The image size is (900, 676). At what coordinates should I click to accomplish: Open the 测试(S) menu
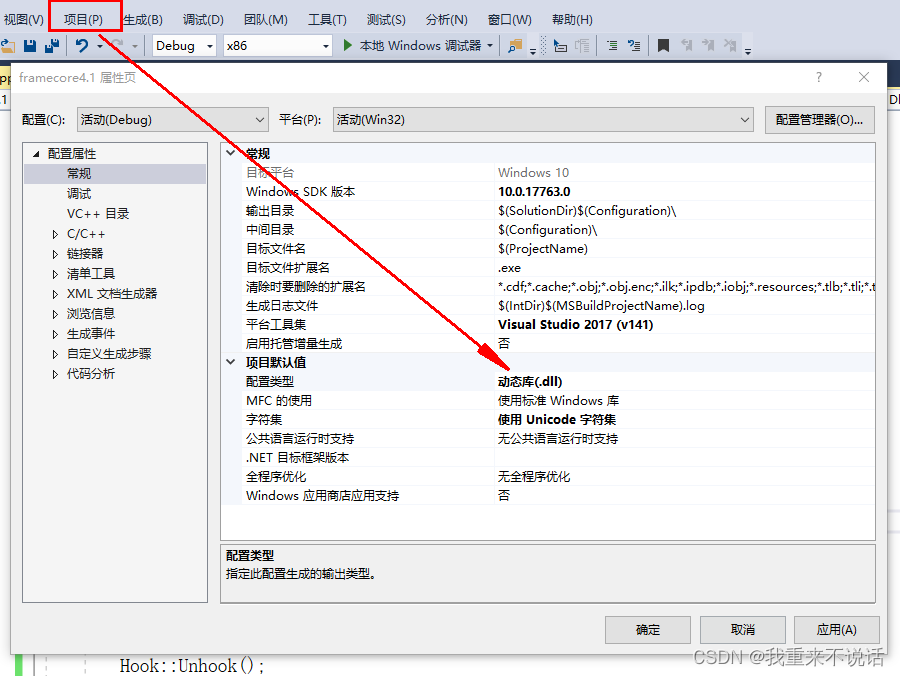tap(386, 20)
